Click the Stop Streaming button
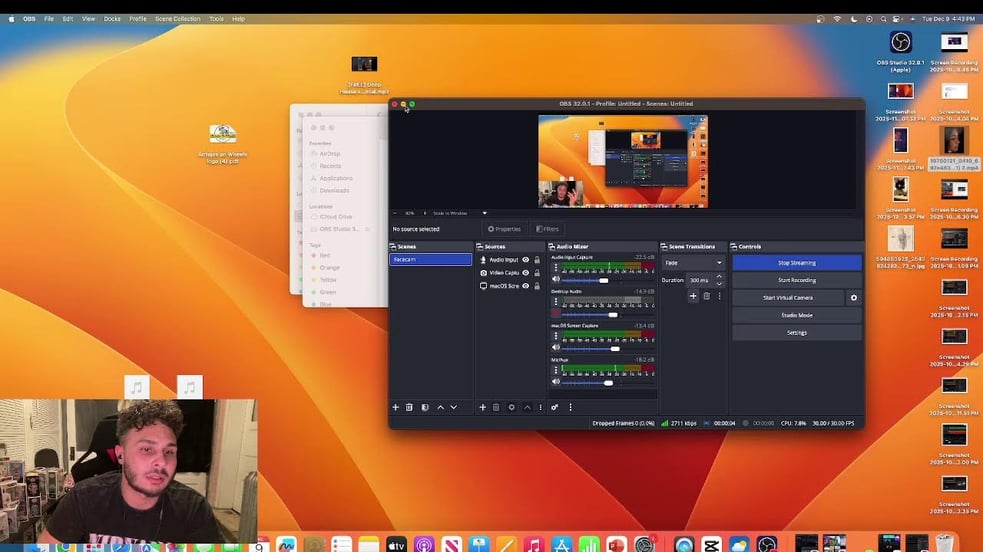Viewport: 983px width, 552px height. point(796,263)
